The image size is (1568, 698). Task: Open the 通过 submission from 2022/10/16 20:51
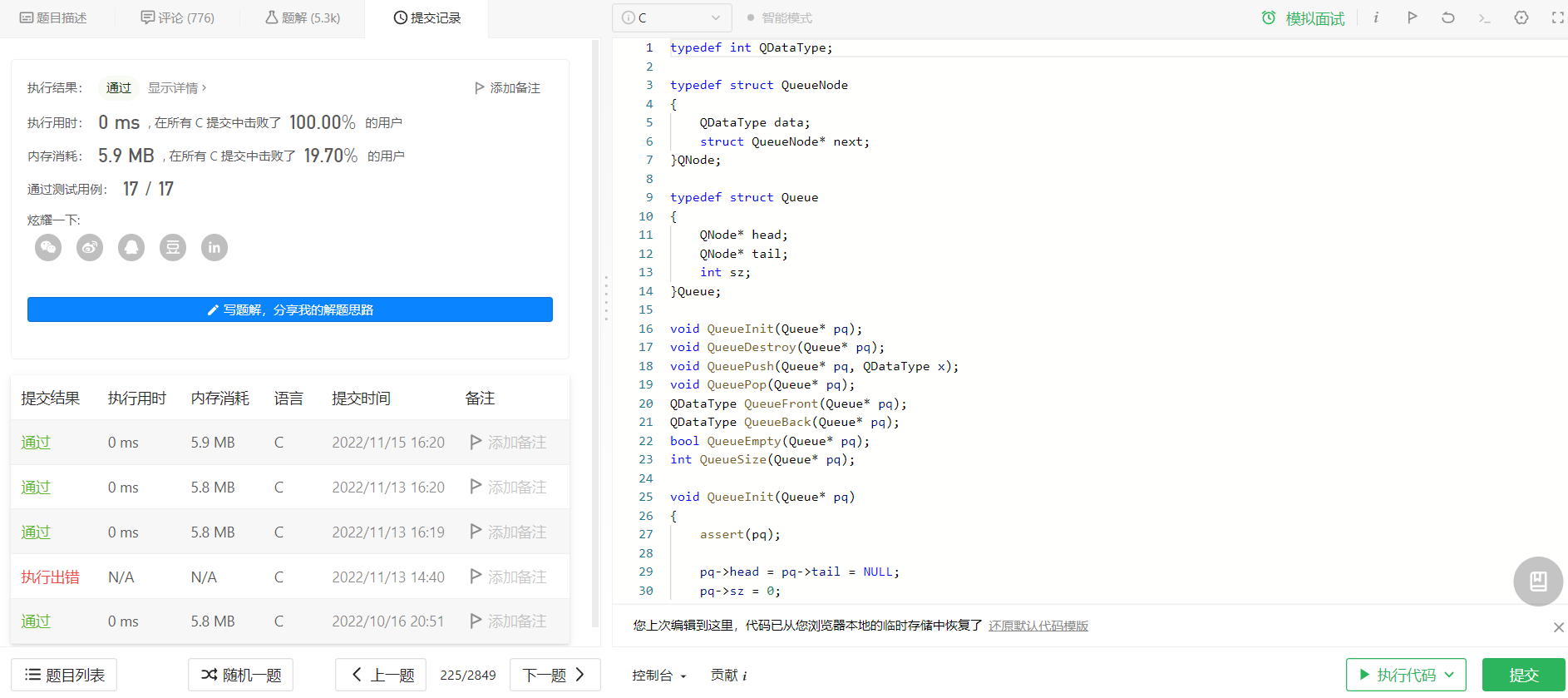click(36, 621)
